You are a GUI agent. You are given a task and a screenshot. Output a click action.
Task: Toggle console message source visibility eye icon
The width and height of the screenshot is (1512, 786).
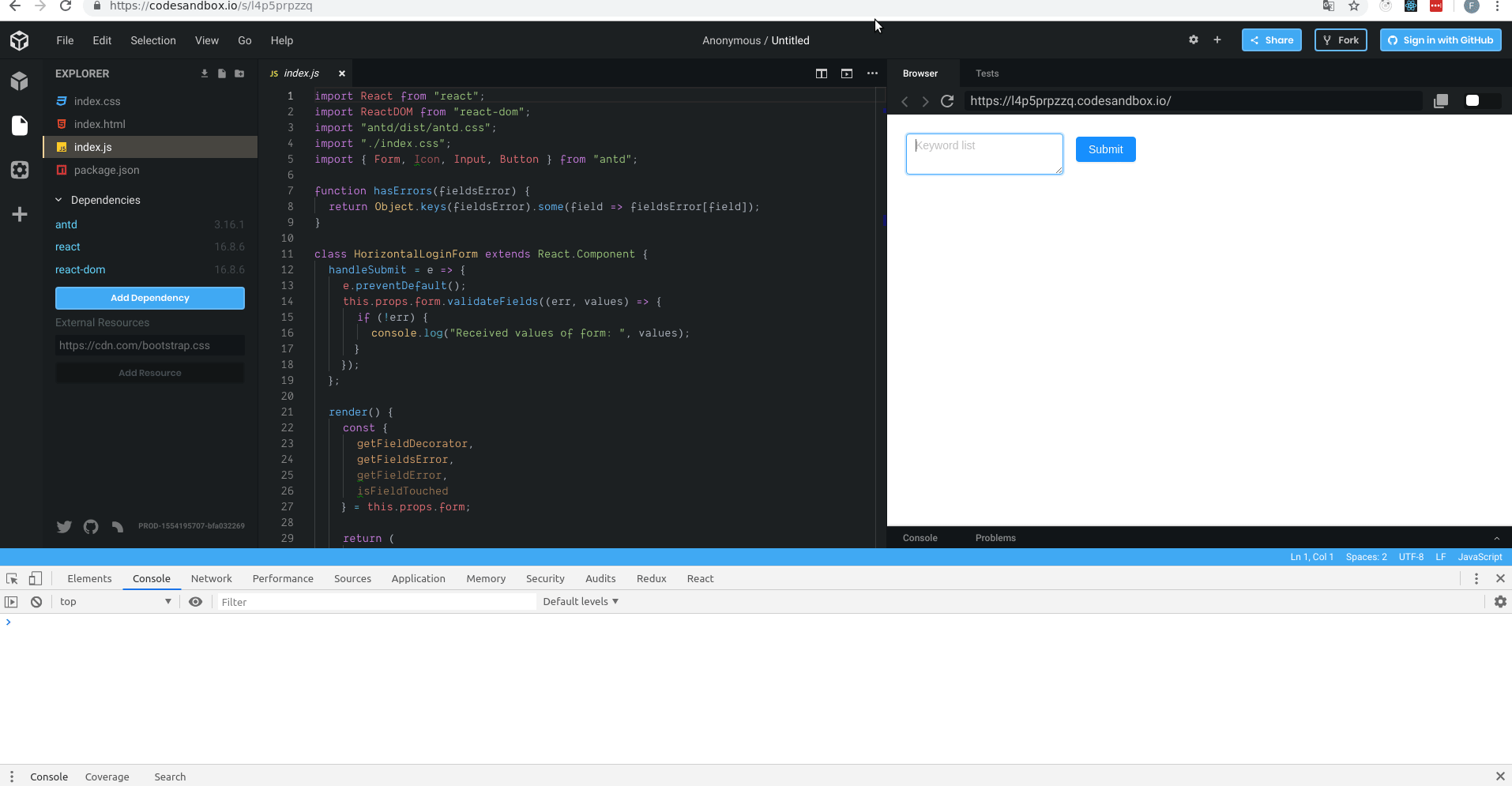tap(195, 601)
